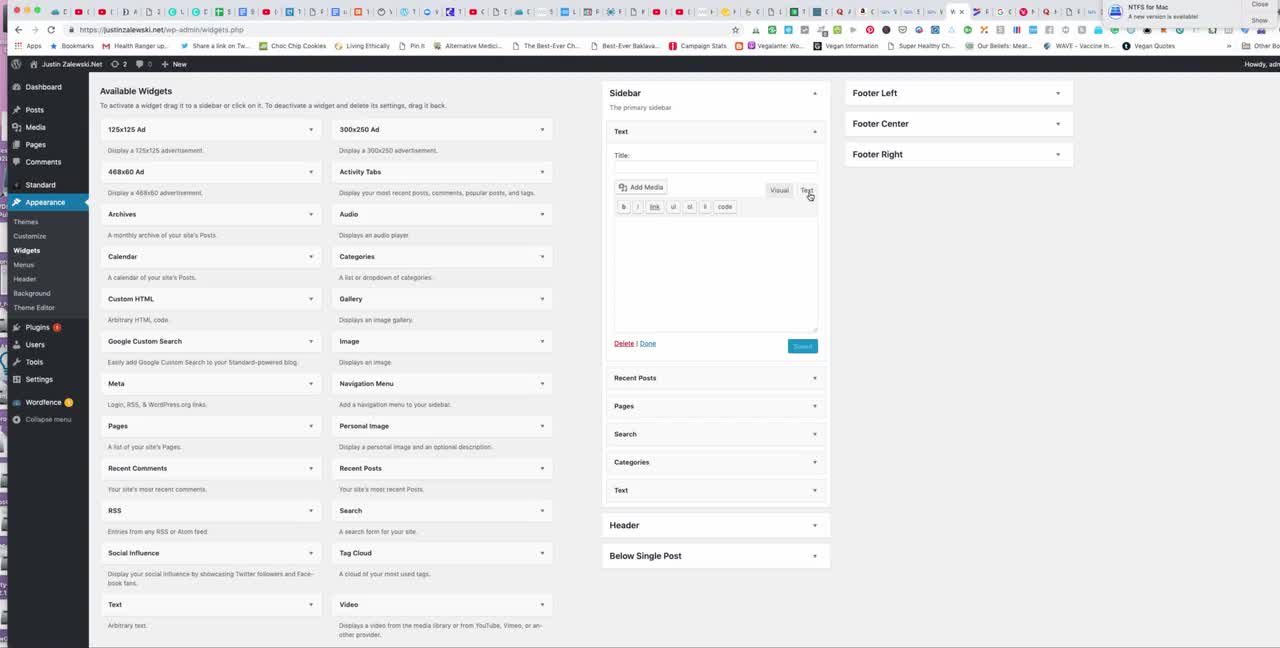Go to Media in the admin menu
The width and height of the screenshot is (1280, 648).
coord(35,127)
